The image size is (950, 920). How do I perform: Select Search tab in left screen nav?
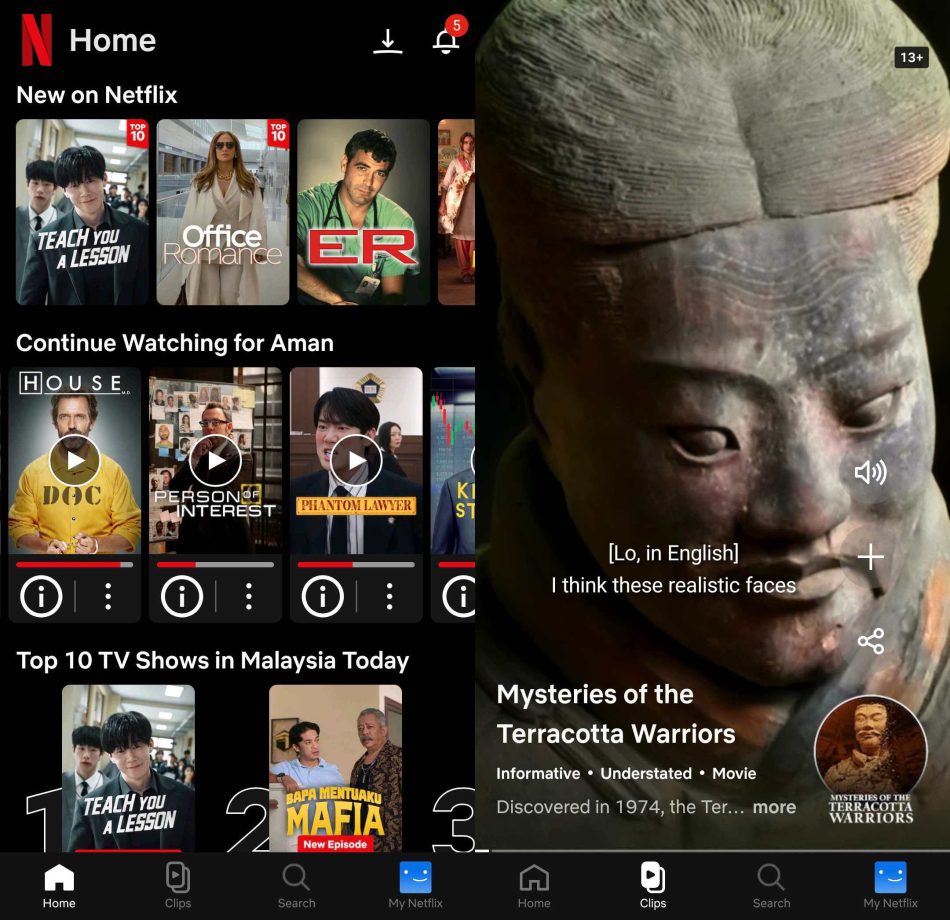[296, 885]
